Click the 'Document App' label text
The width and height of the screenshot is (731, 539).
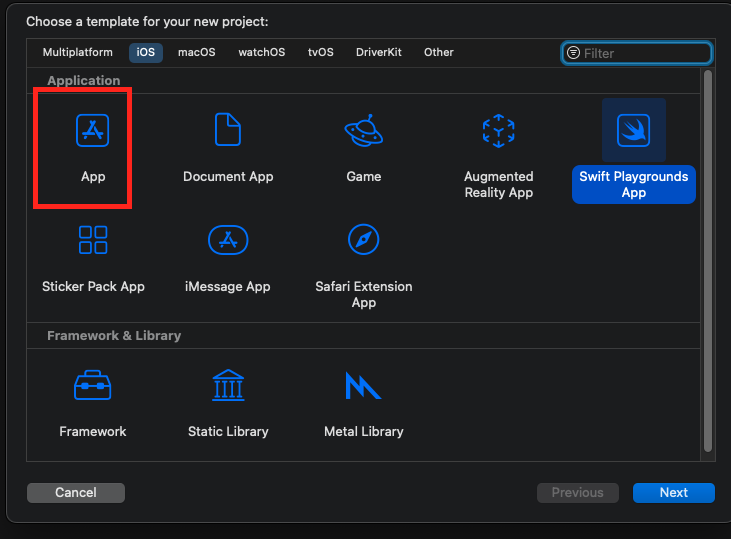pyautogui.click(x=228, y=177)
